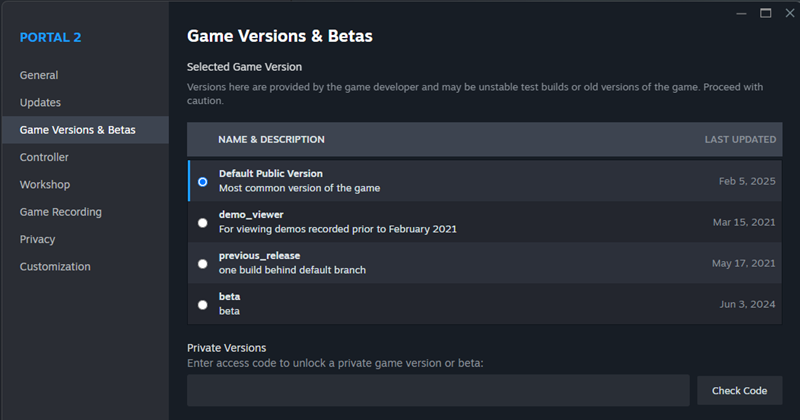Choose the previous_release radio button
The height and width of the screenshot is (420, 800).
pos(203,263)
